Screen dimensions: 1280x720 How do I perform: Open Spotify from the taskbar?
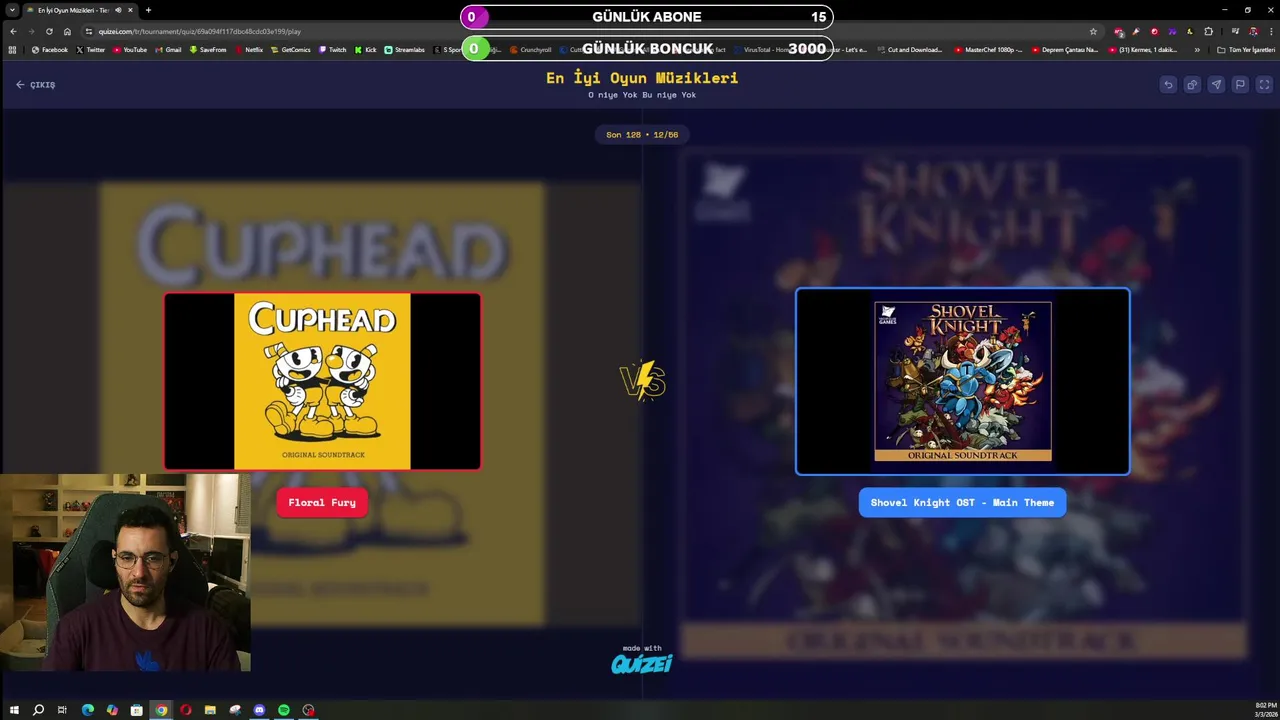tap(284, 710)
